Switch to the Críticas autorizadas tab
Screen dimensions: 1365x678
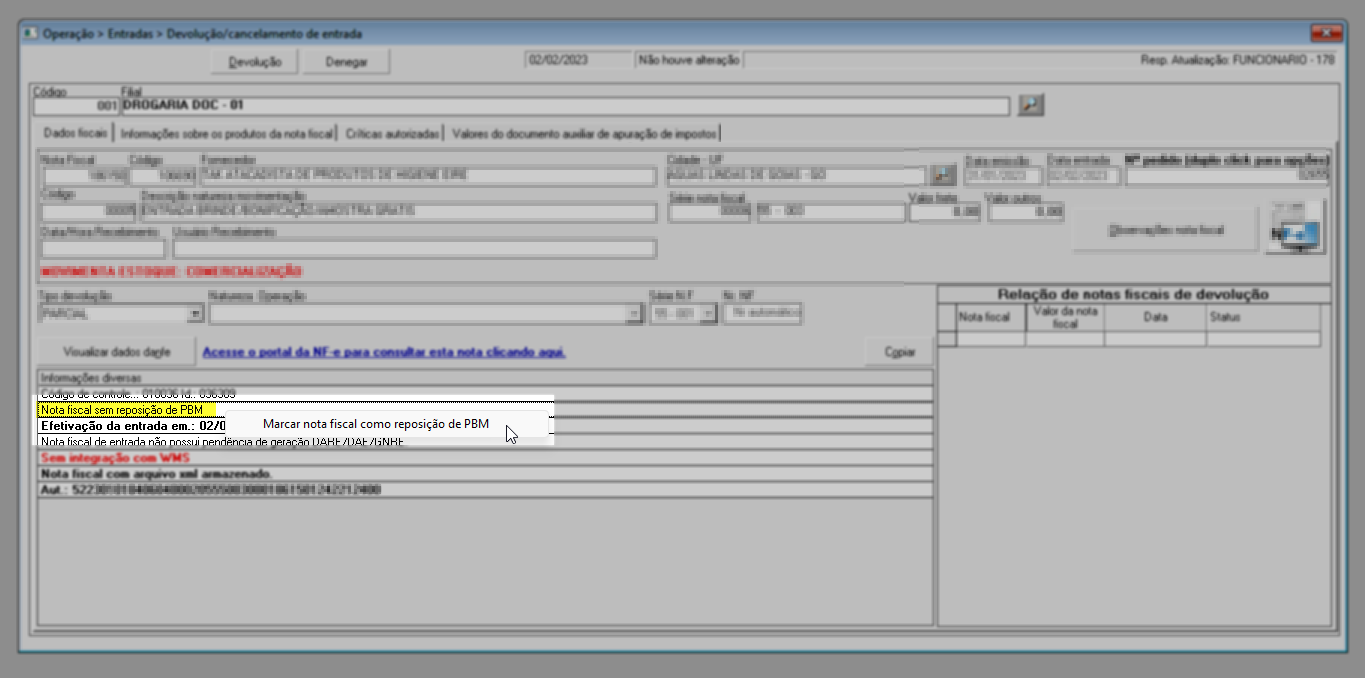click(x=392, y=133)
